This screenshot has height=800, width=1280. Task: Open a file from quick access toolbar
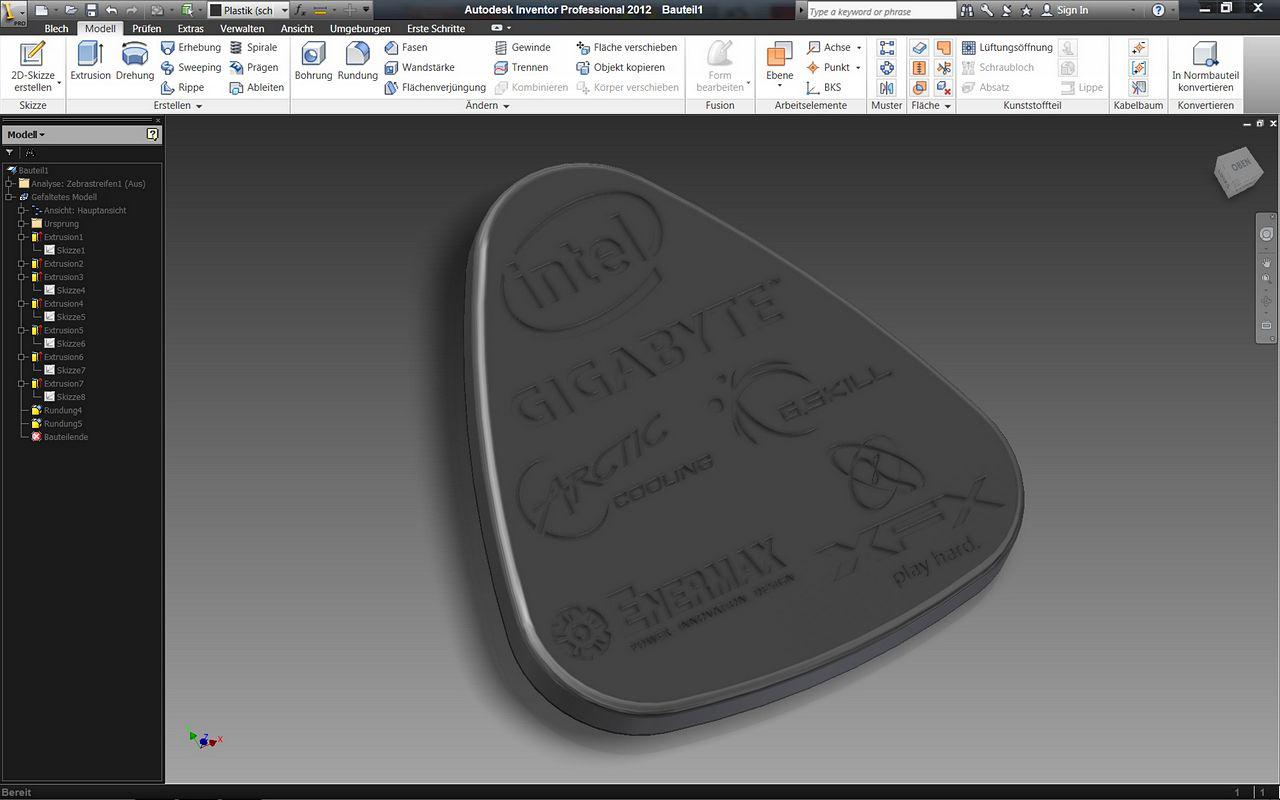tap(69, 10)
